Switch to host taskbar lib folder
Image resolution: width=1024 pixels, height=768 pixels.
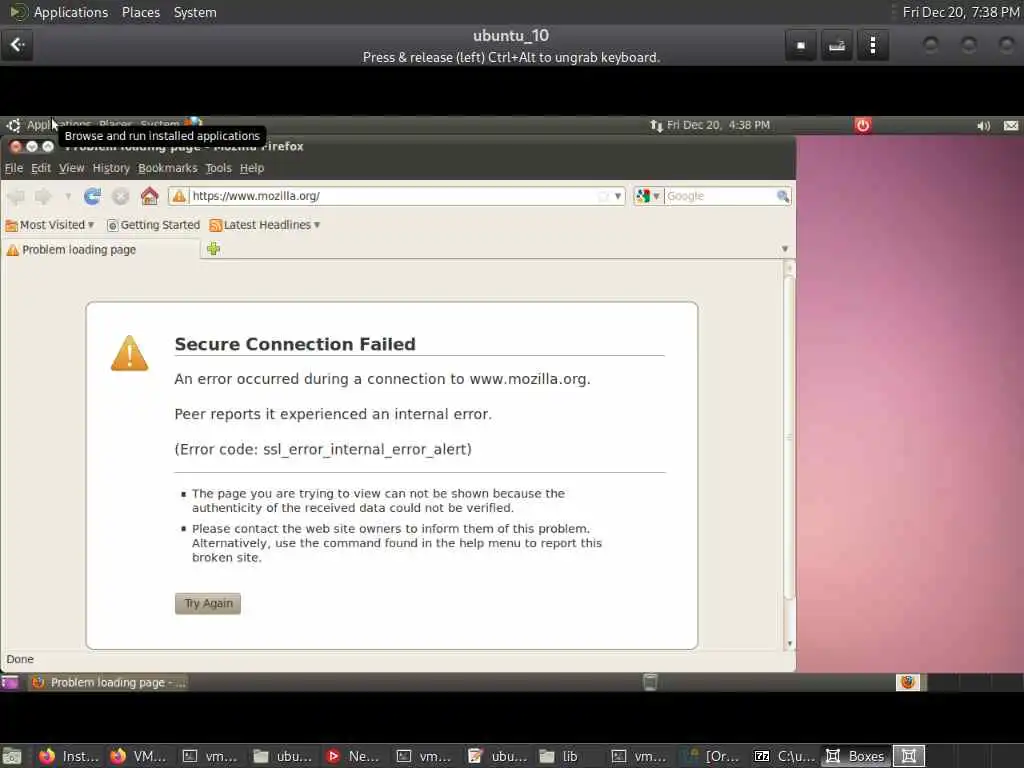pyautogui.click(x=560, y=756)
